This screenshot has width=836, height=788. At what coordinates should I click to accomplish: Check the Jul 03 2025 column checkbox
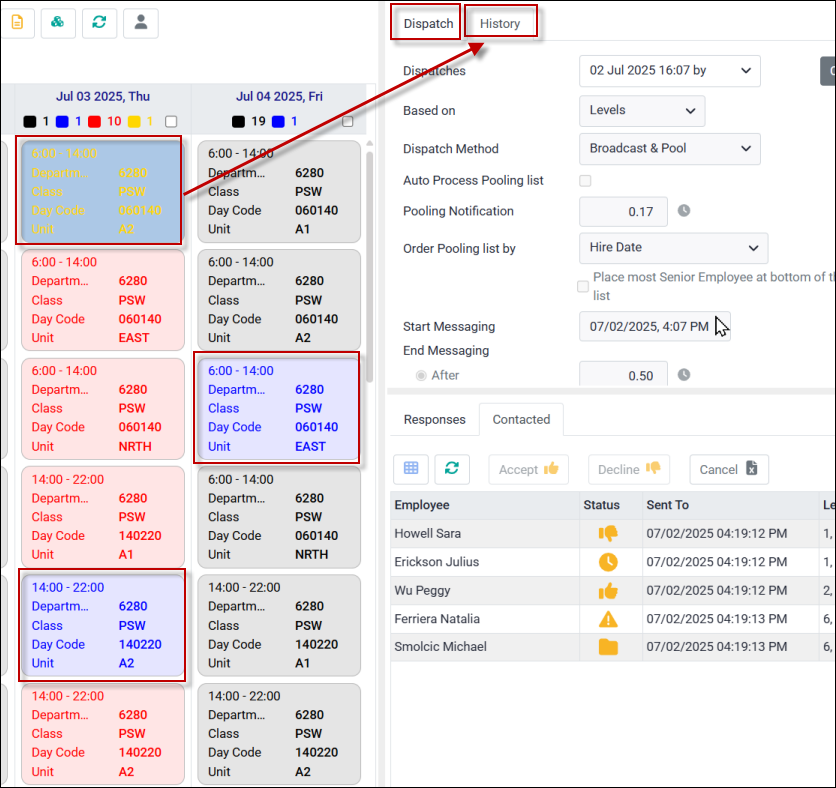coord(171,122)
